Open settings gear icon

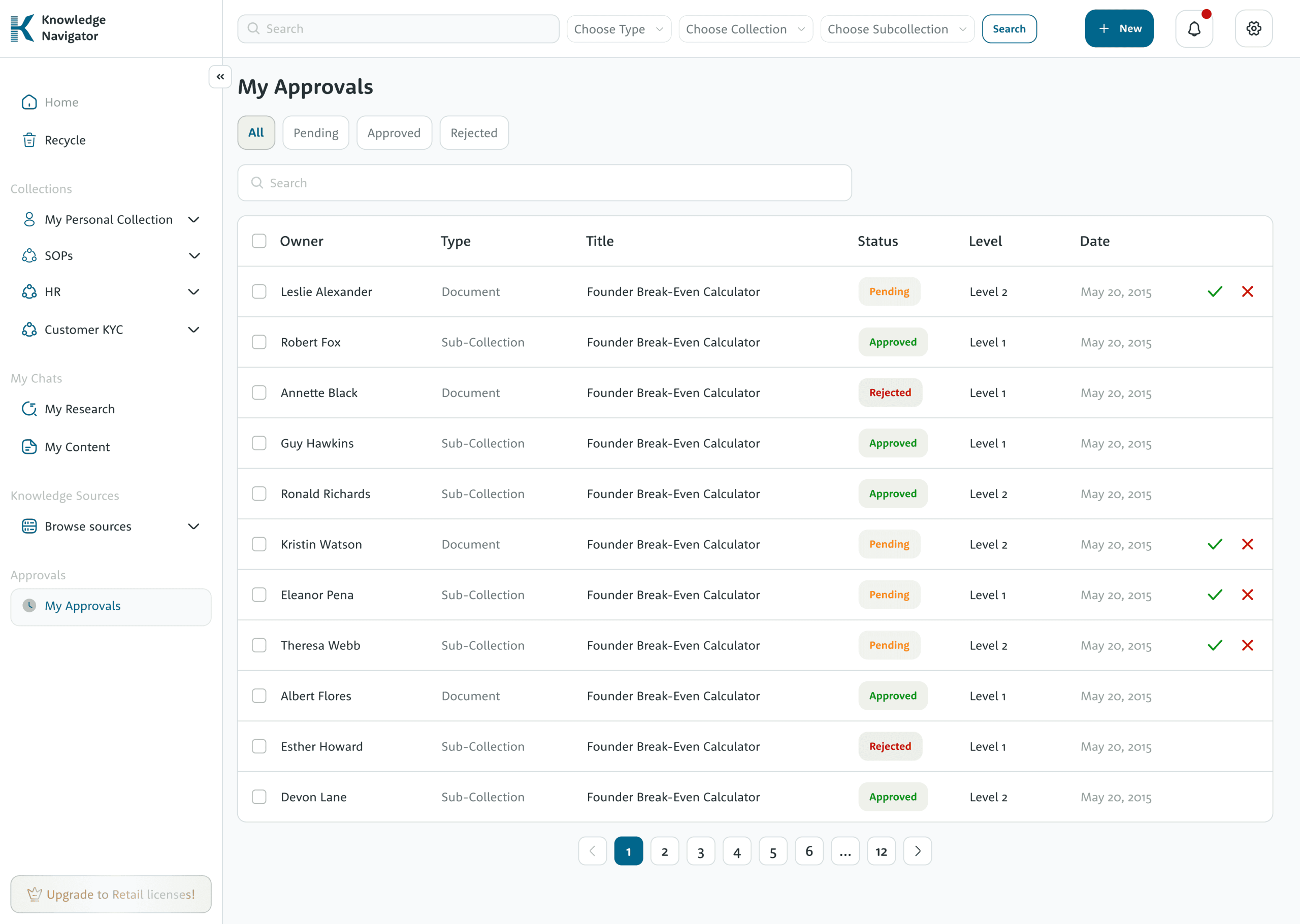(x=1253, y=28)
